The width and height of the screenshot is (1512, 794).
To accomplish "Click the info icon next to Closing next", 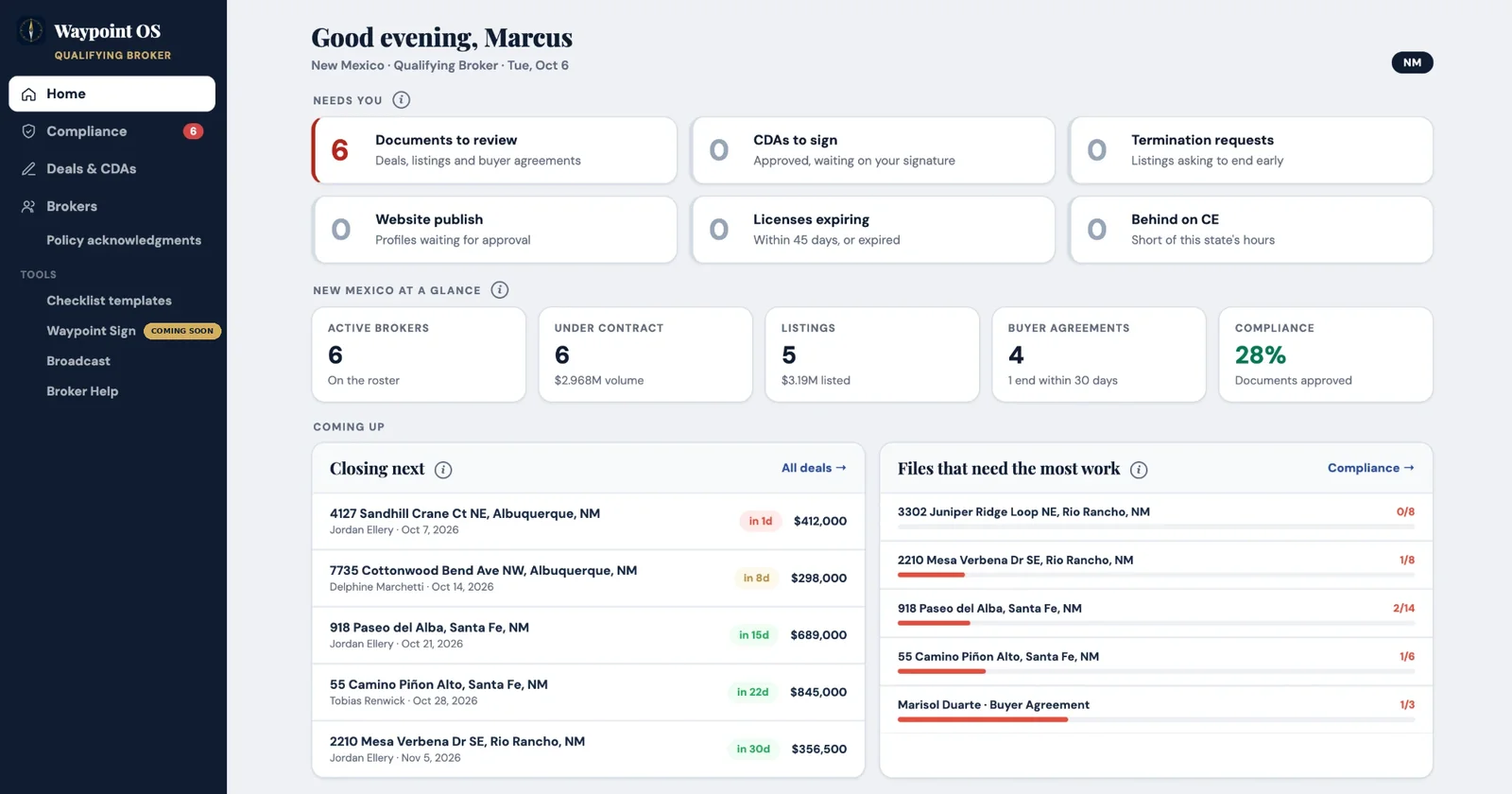I will (x=443, y=470).
